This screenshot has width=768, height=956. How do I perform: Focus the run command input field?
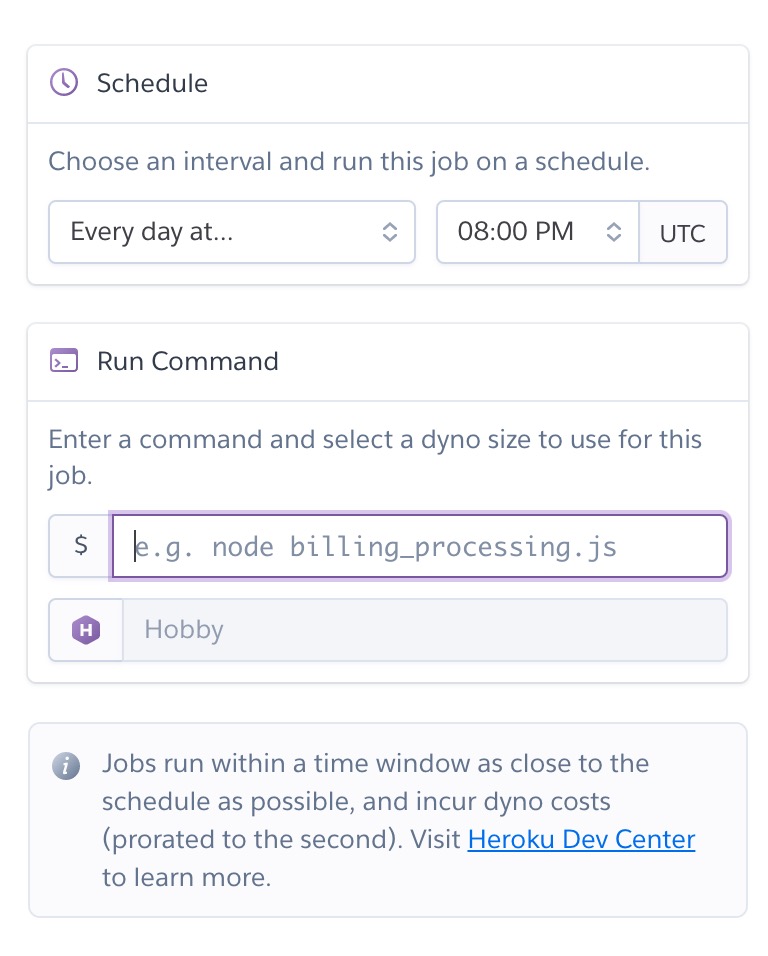point(419,547)
